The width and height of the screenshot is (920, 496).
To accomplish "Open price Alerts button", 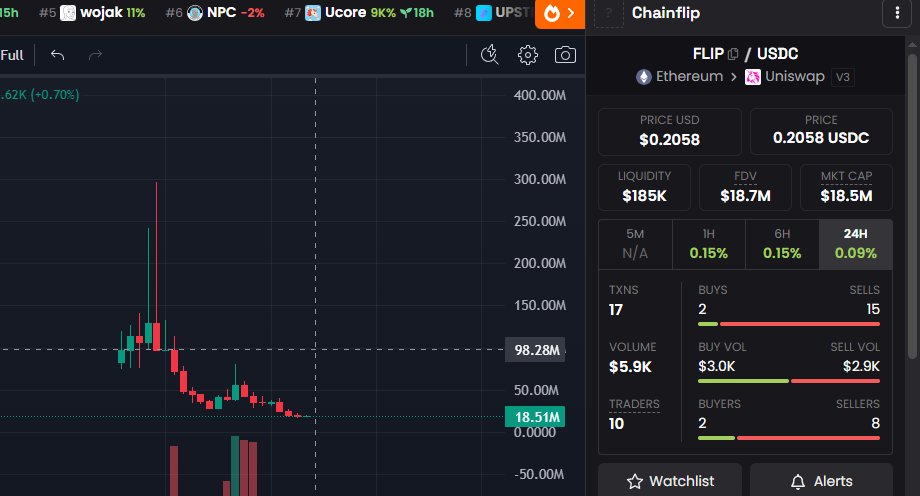I will pos(821,481).
